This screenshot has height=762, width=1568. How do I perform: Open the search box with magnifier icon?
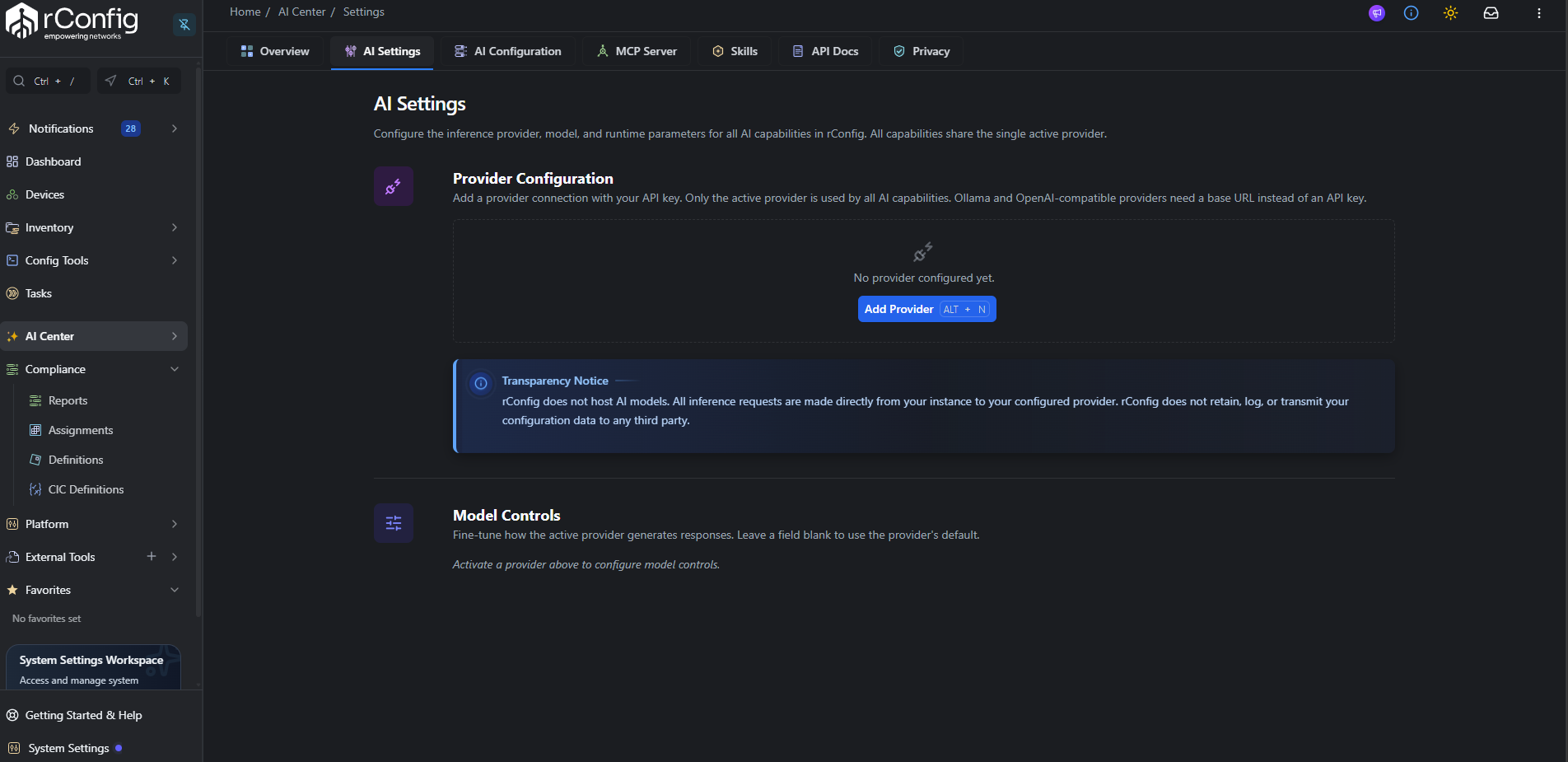click(x=48, y=81)
